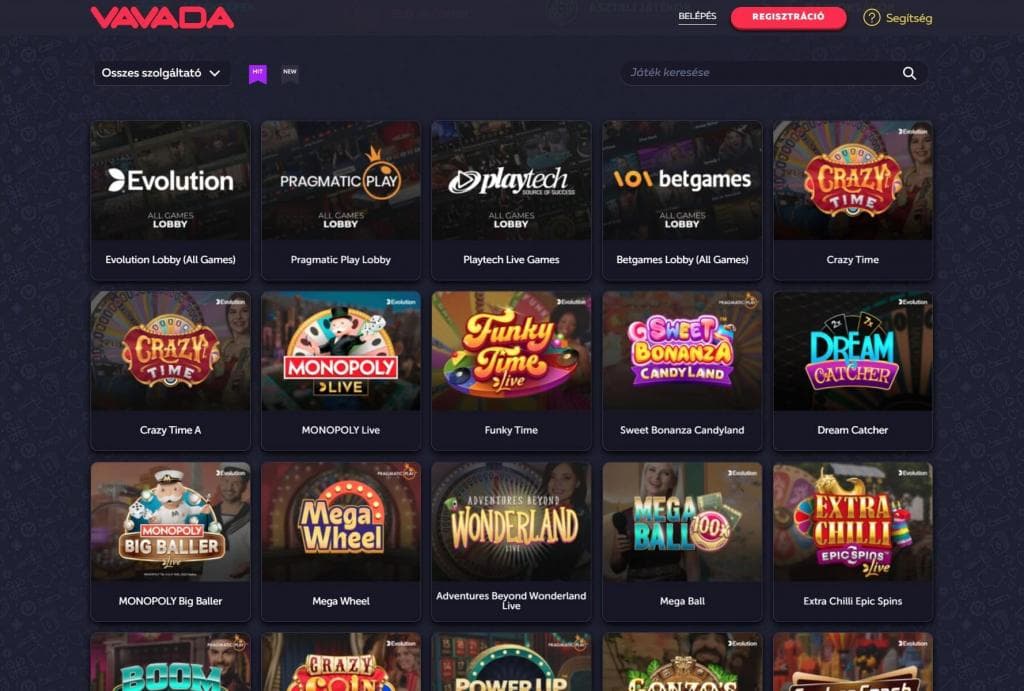Click the search magnifier icon
1024x691 pixels.
pos(909,73)
